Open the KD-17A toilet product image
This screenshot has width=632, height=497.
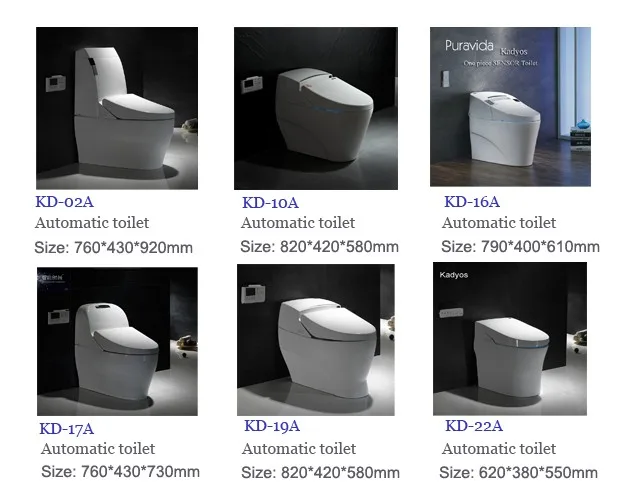pyautogui.click(x=117, y=341)
